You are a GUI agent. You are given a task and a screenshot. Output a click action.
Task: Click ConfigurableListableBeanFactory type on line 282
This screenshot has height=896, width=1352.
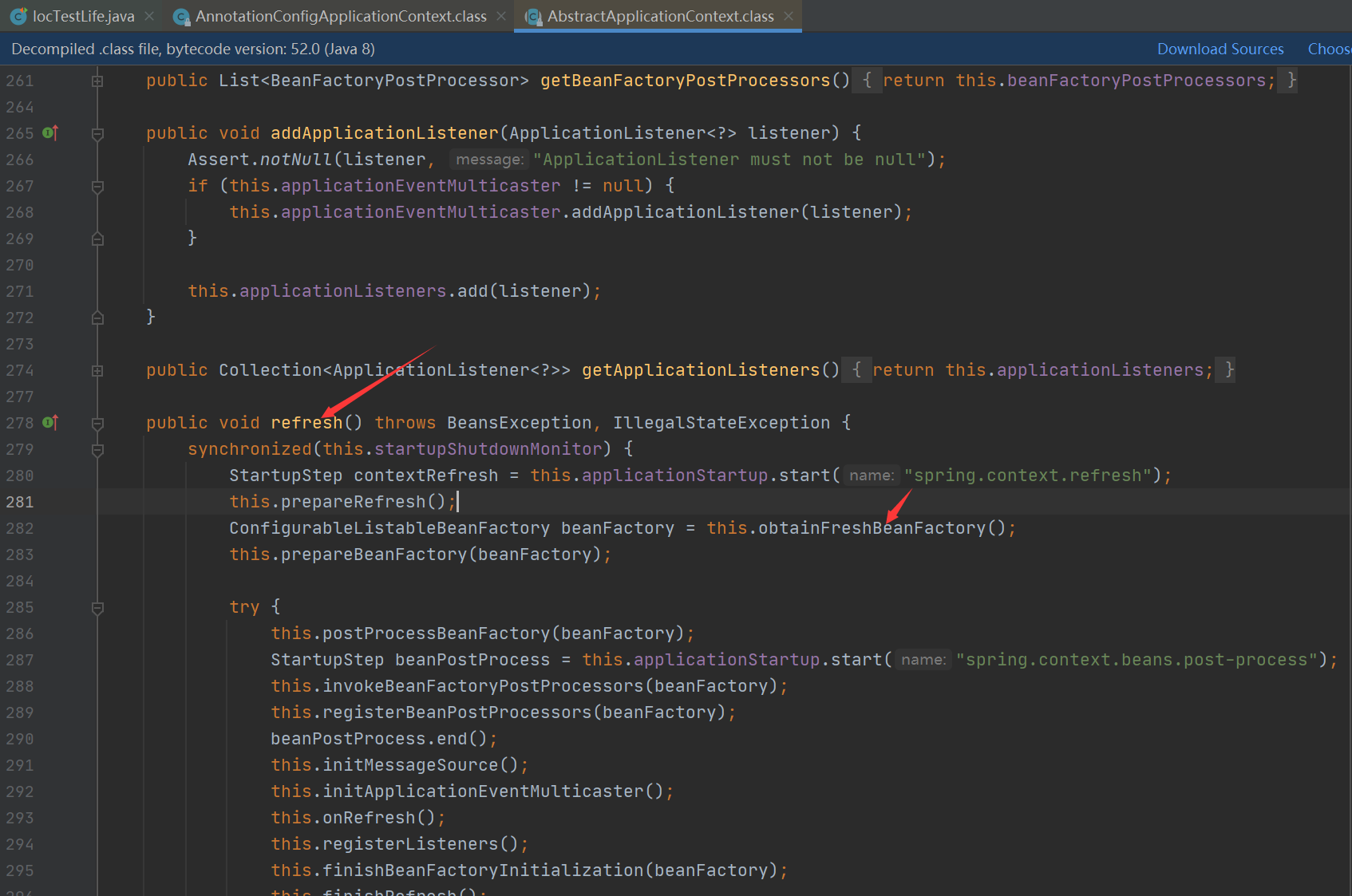click(x=389, y=528)
